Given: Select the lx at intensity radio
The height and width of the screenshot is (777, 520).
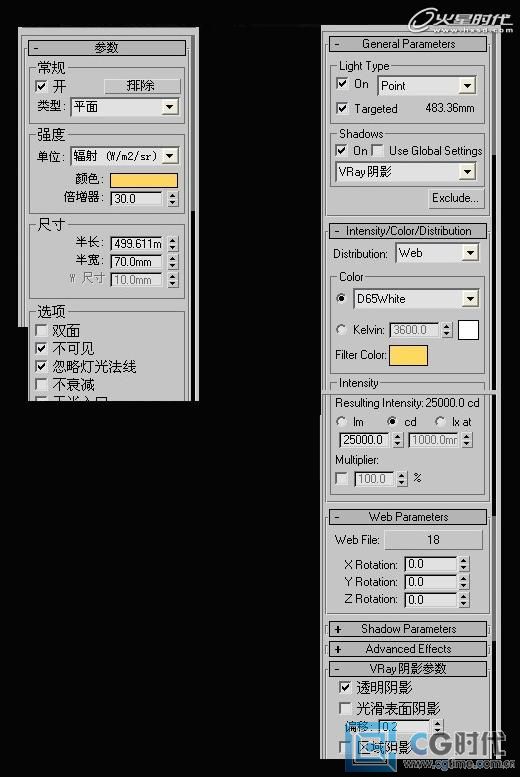Looking at the screenshot, I should tap(440, 422).
